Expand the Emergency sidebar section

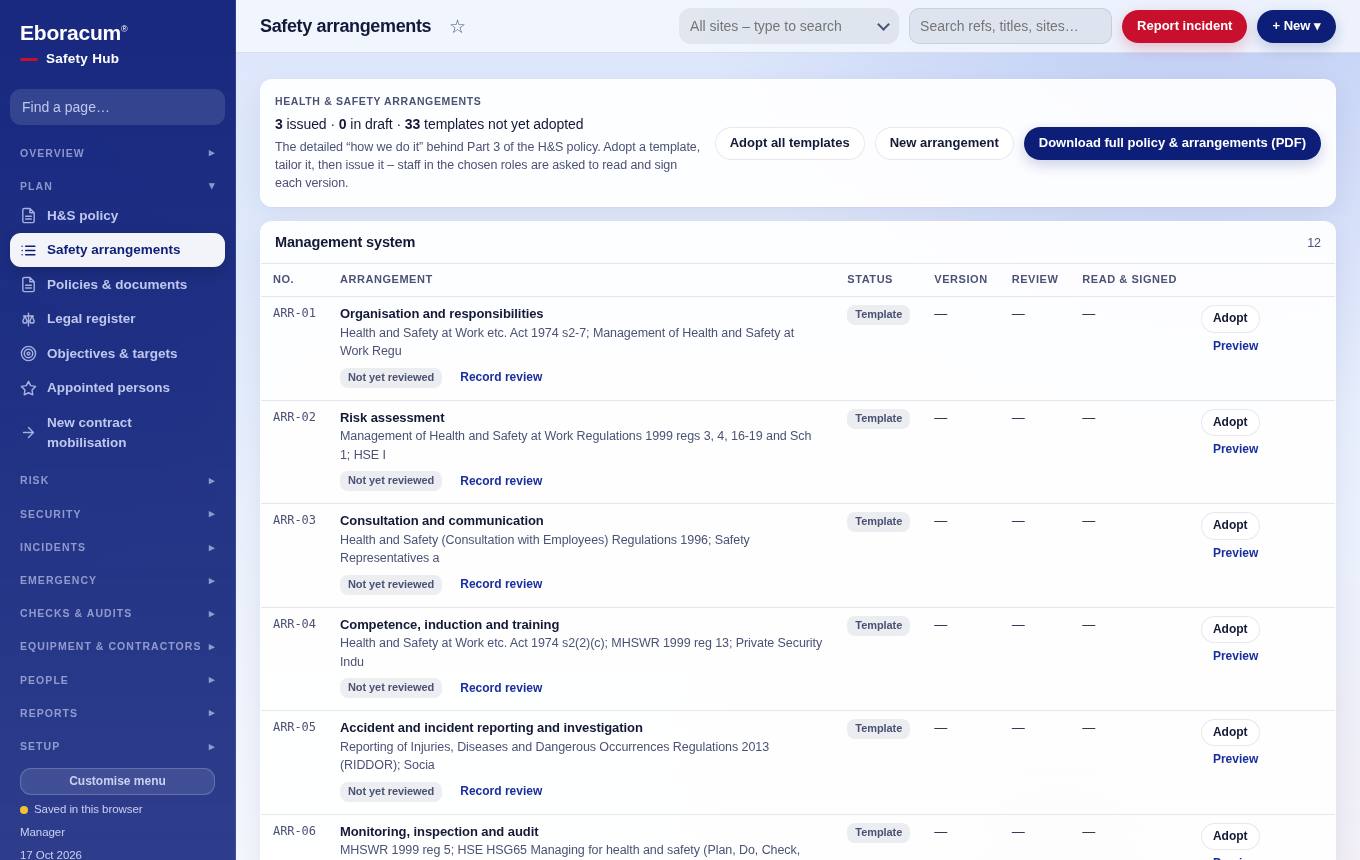pos(118,580)
